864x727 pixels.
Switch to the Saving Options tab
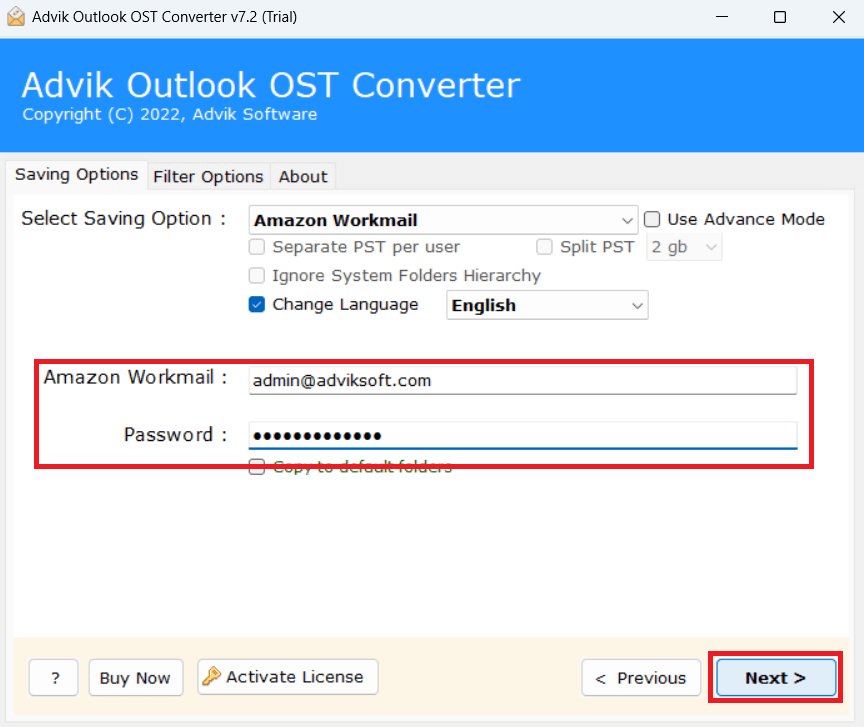(x=77, y=175)
